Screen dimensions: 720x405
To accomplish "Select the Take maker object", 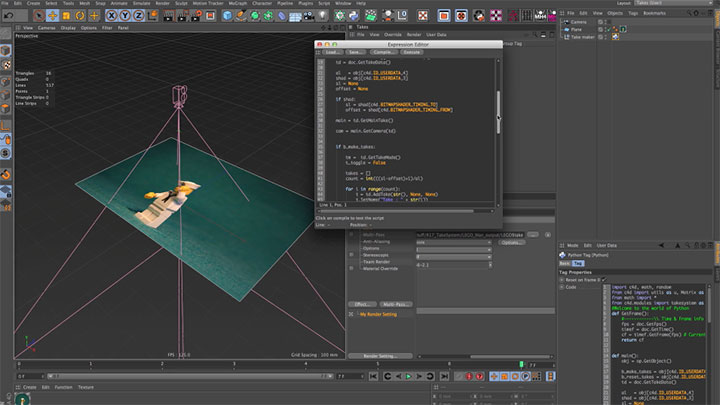I will point(582,37).
